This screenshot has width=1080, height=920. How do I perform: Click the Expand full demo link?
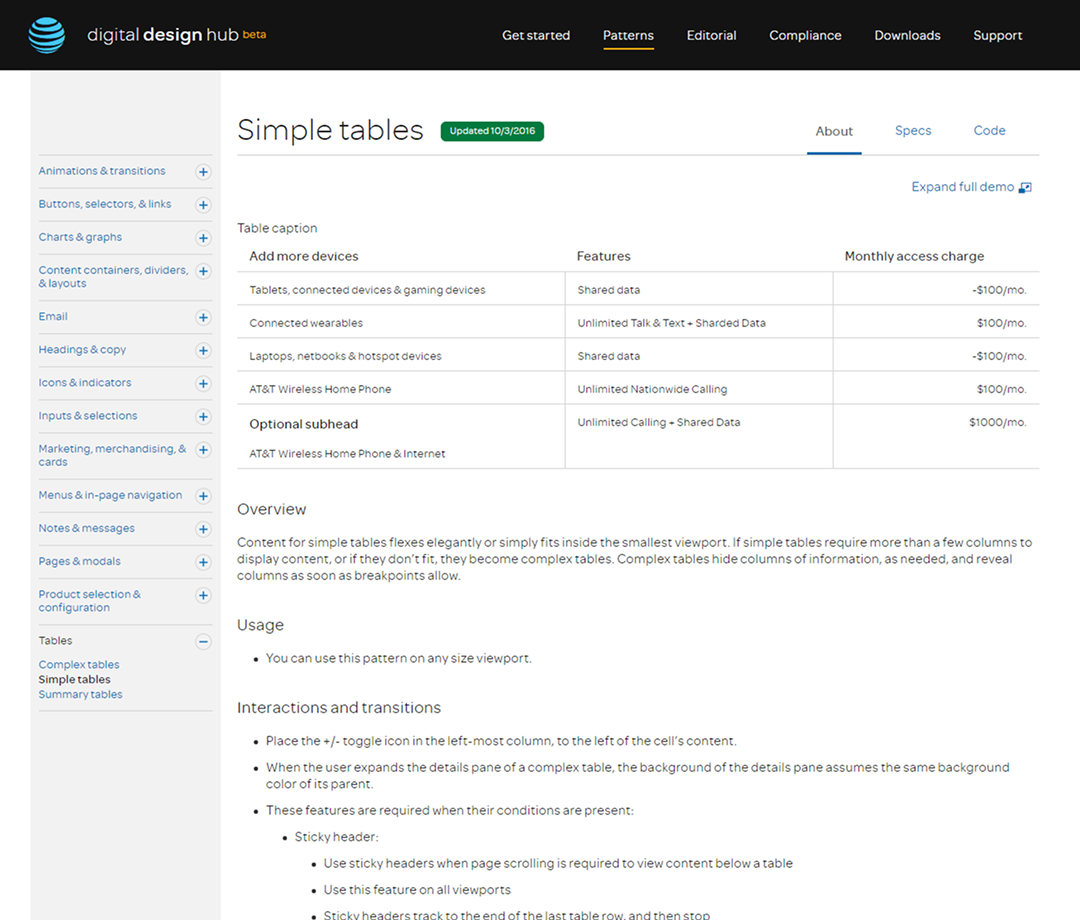point(962,187)
